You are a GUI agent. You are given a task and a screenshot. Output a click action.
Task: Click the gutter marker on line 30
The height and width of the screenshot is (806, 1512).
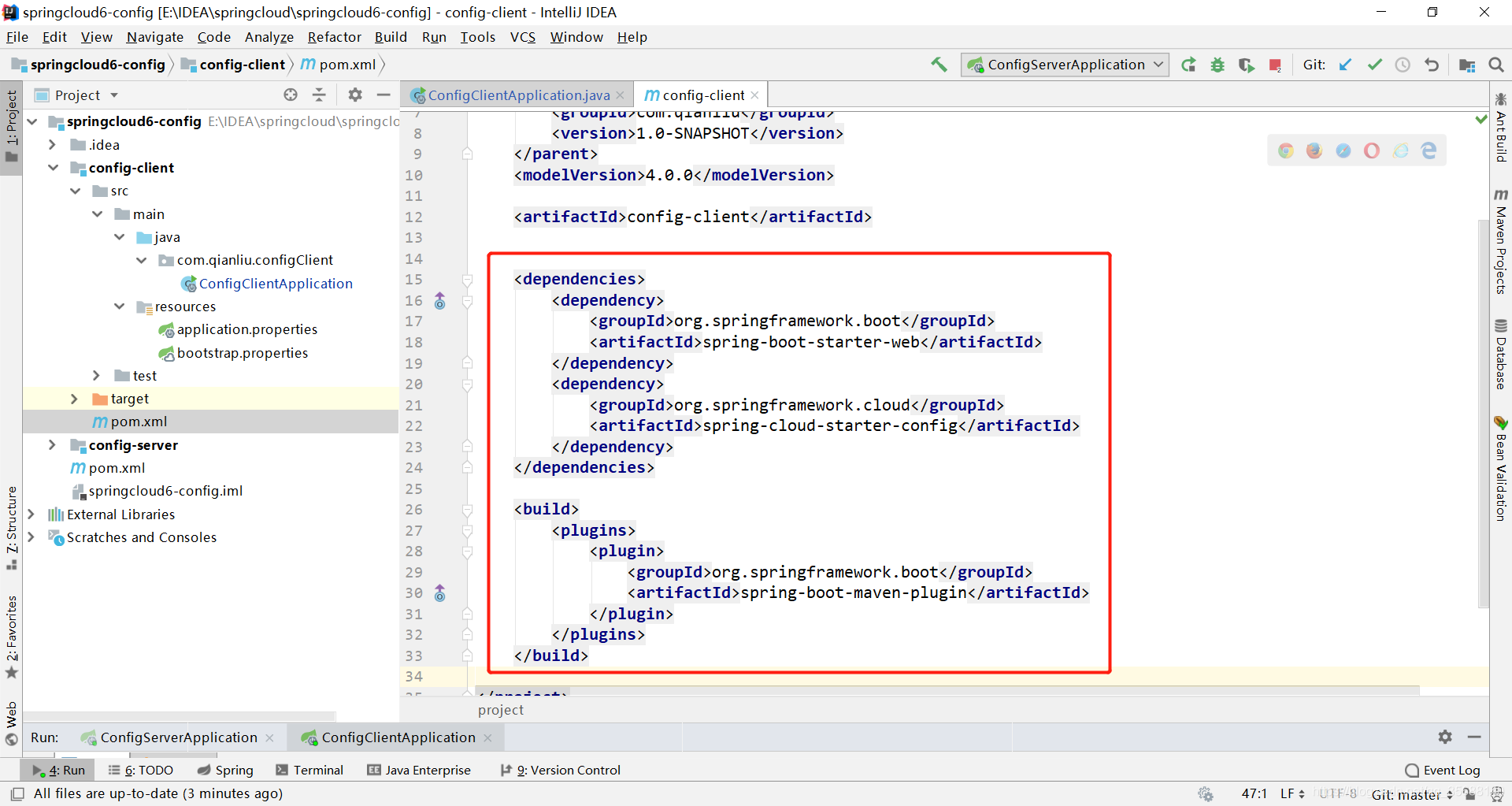[440, 592]
